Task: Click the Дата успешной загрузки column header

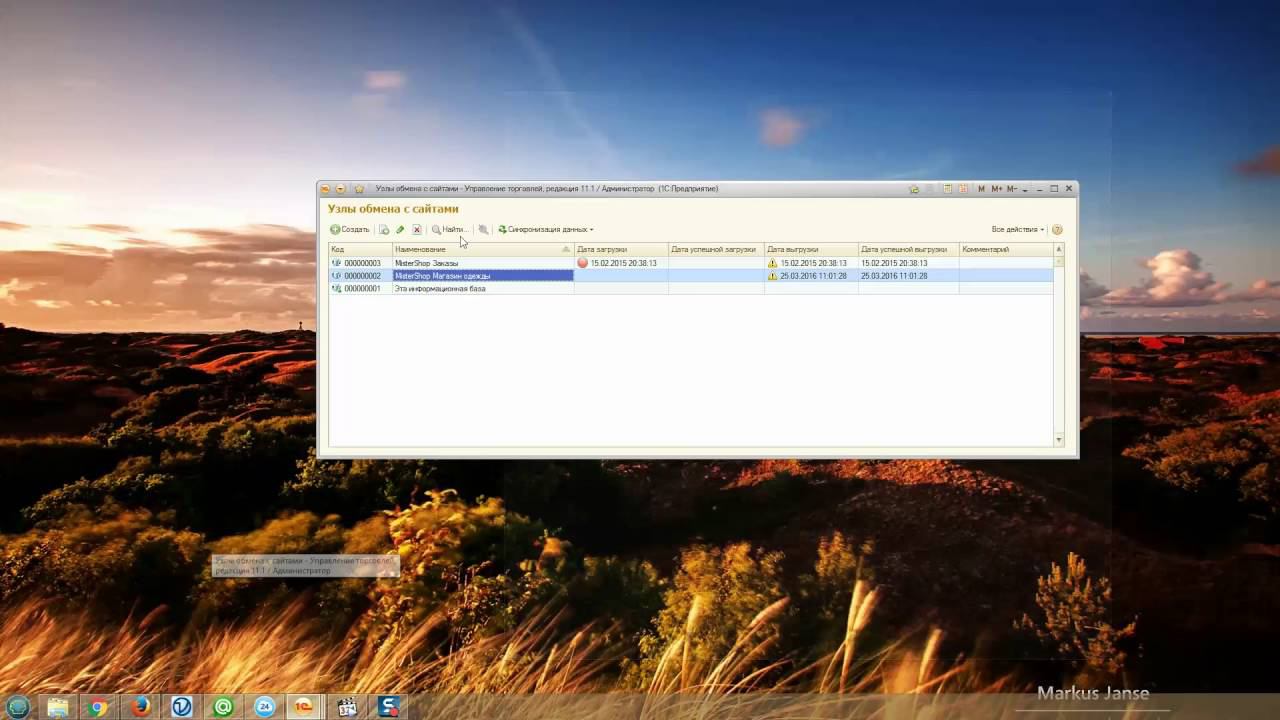Action: tap(716, 249)
